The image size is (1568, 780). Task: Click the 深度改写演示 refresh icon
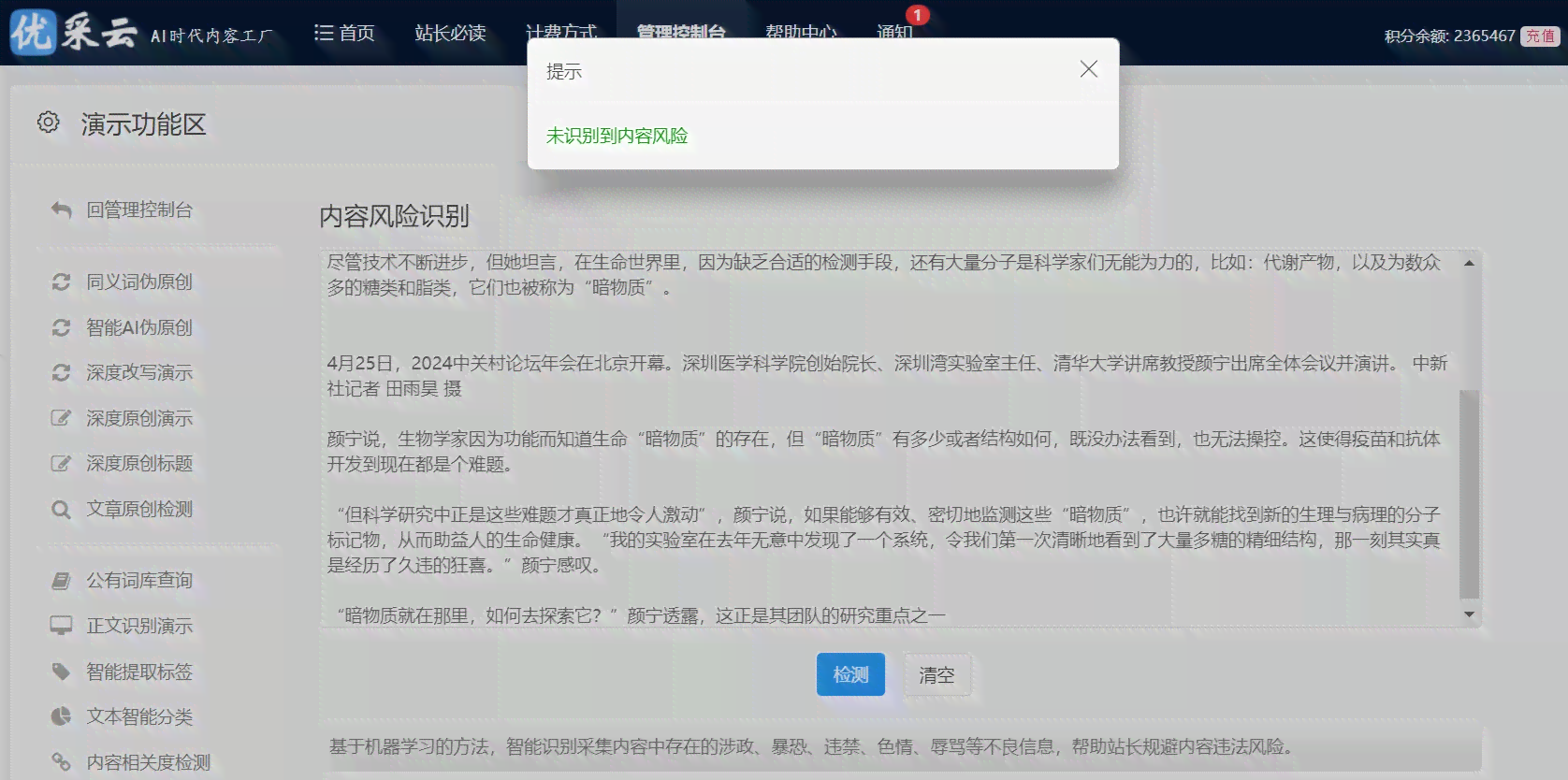(61, 372)
